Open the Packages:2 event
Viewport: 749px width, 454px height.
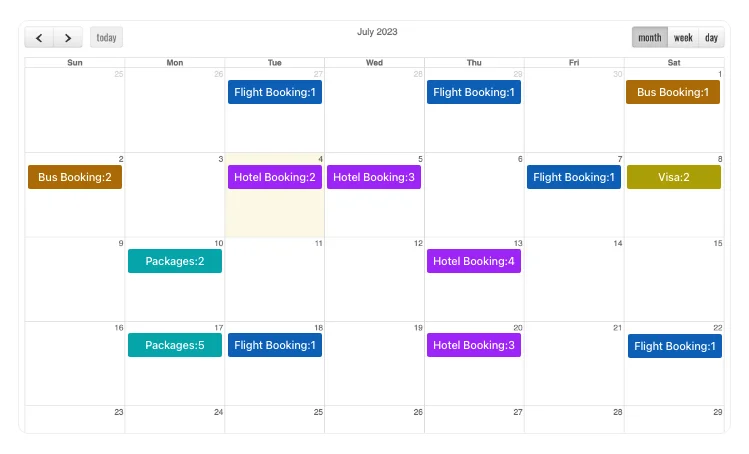click(x=175, y=261)
